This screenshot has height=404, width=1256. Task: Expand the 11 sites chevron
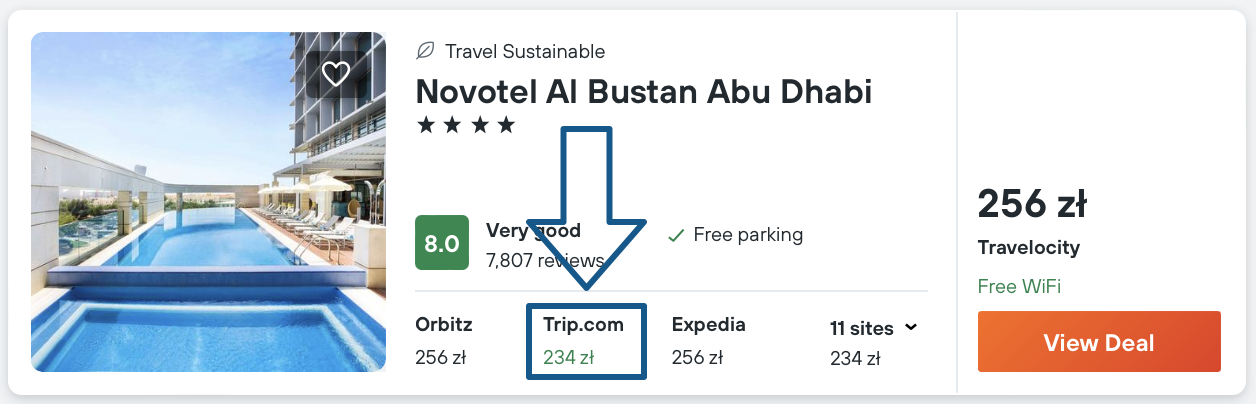[910, 327]
